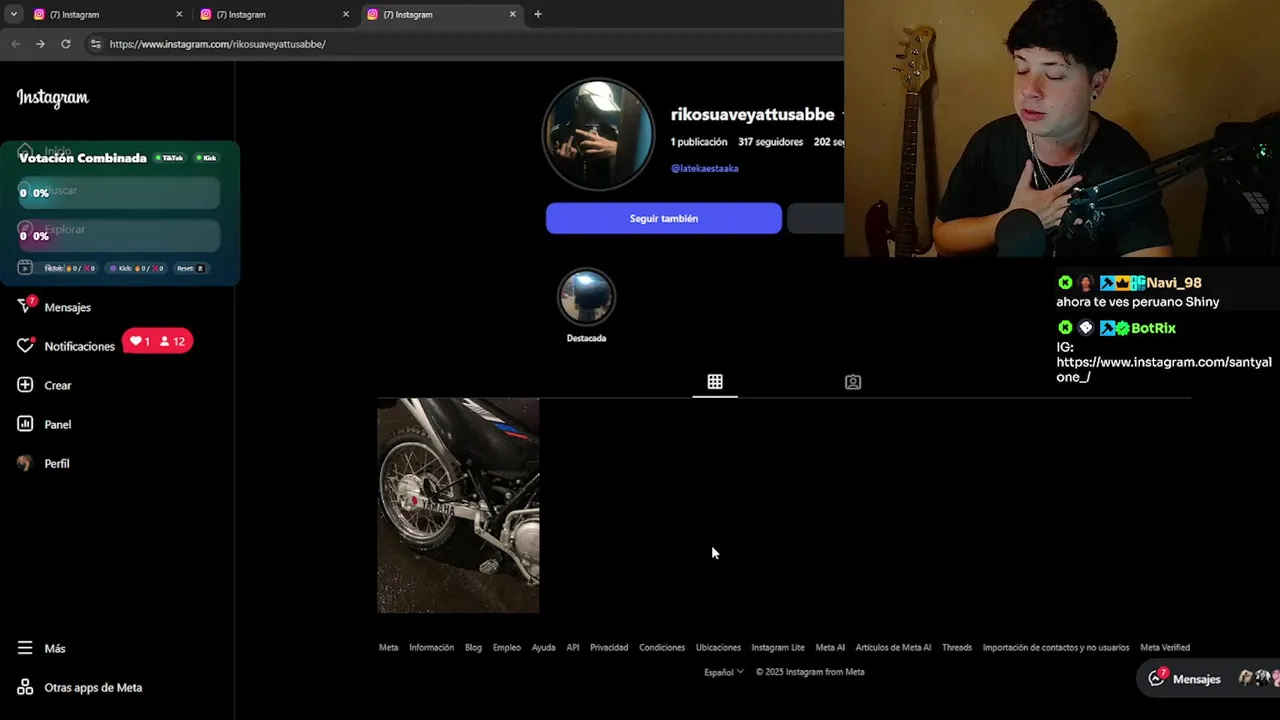Click the Kick status pill in voting overlay

[206, 158]
